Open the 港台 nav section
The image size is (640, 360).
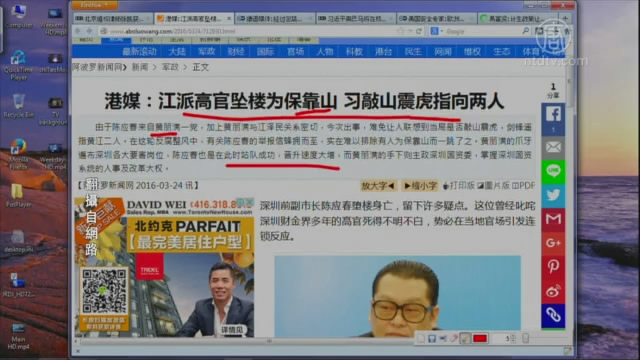coord(383,51)
